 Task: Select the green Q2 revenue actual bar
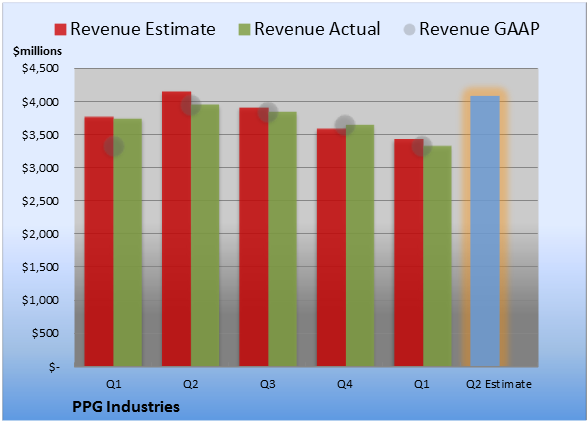[x=205, y=235]
